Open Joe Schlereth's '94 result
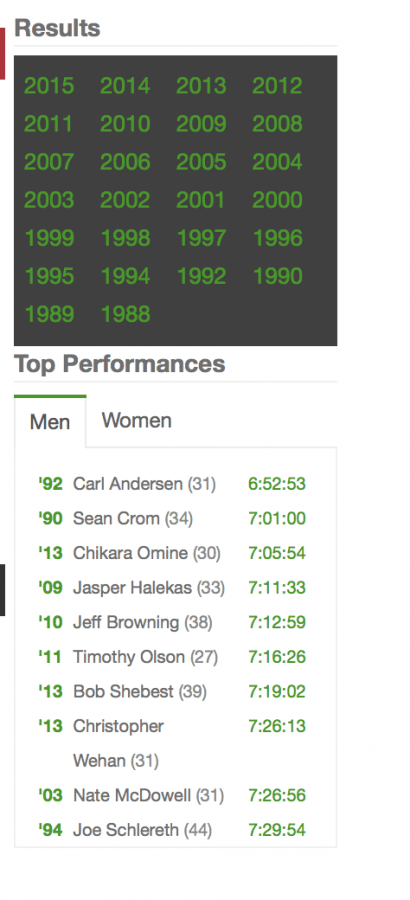Viewport: 410px width, 900px height. (51, 829)
